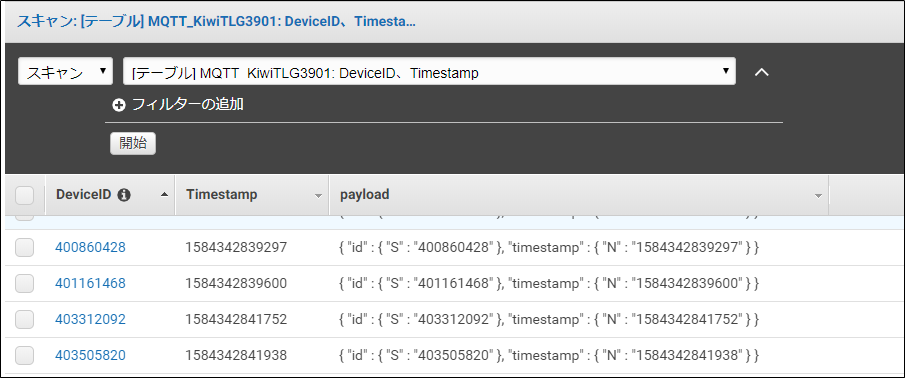905x378 pixels.
Task: Check the row for device 403505820
Action: 24,355
